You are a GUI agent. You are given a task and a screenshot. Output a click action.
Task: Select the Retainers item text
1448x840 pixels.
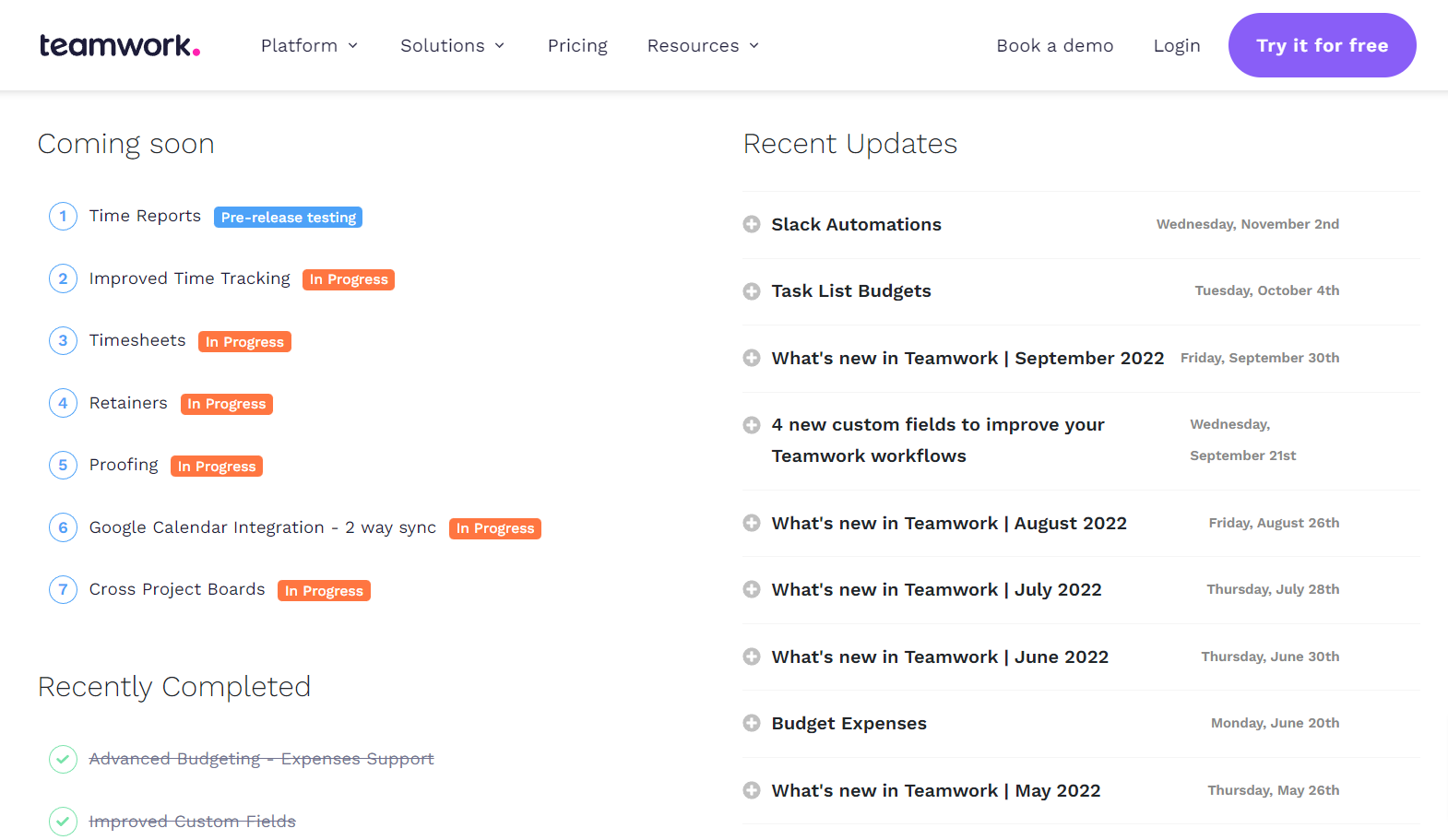tap(128, 403)
